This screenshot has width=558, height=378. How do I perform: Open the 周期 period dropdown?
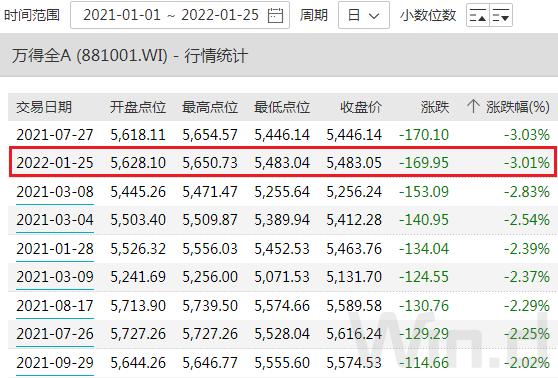(364, 15)
